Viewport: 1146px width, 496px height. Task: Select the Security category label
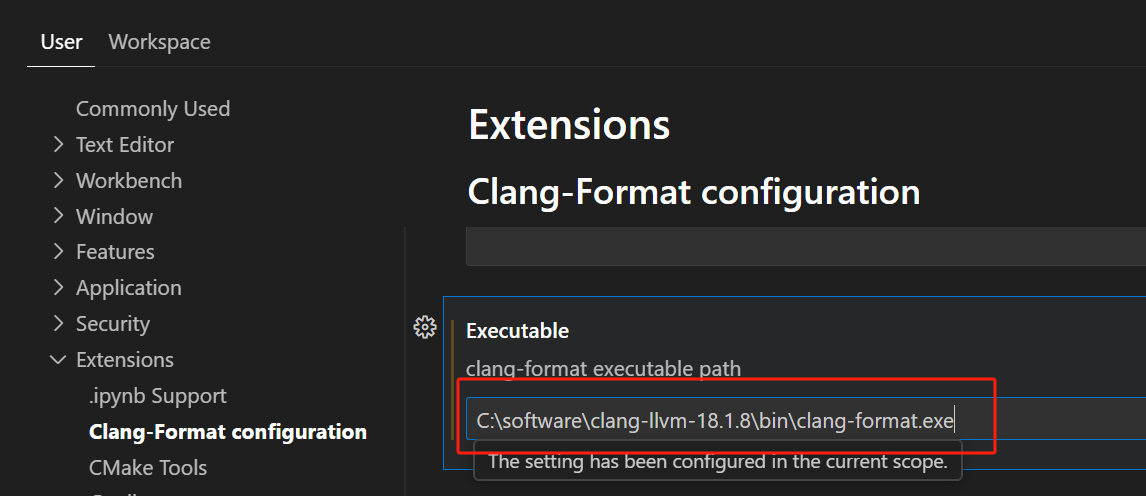click(x=113, y=324)
